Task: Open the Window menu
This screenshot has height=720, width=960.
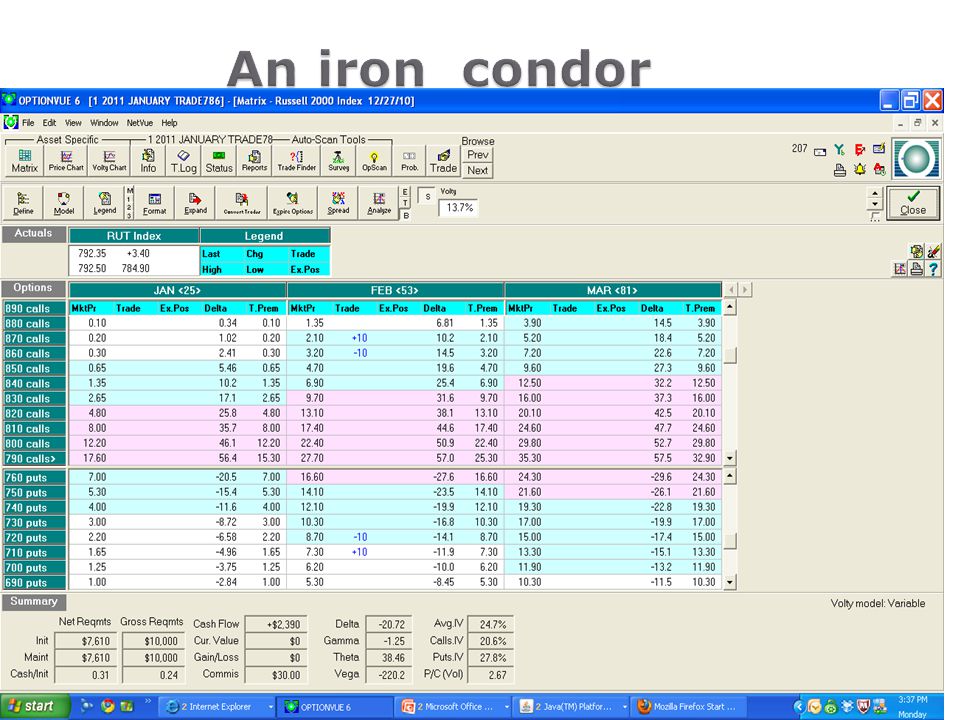Action: [x=104, y=122]
